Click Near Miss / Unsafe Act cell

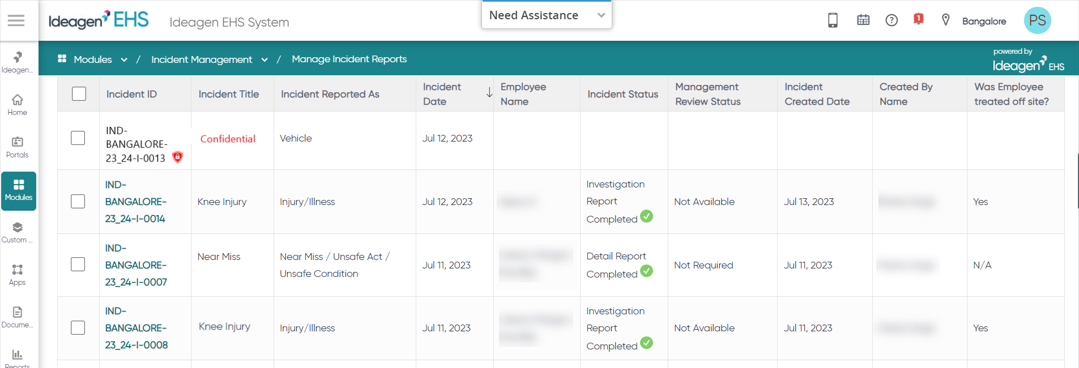[335, 265]
